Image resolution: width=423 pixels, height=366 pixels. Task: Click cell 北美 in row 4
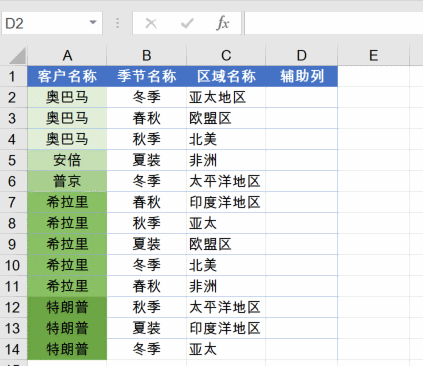(x=226, y=139)
